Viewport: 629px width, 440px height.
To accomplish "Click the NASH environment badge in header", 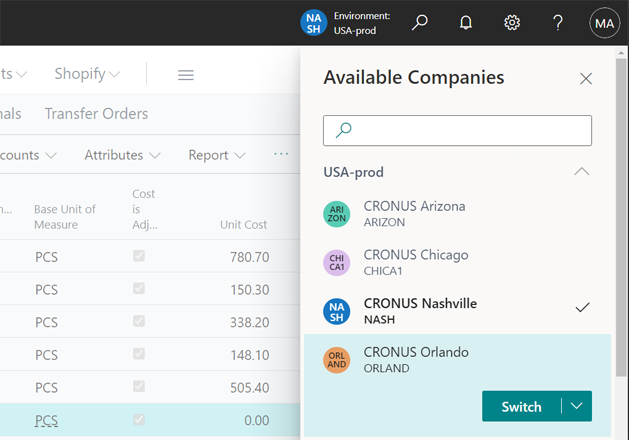I will [314, 22].
